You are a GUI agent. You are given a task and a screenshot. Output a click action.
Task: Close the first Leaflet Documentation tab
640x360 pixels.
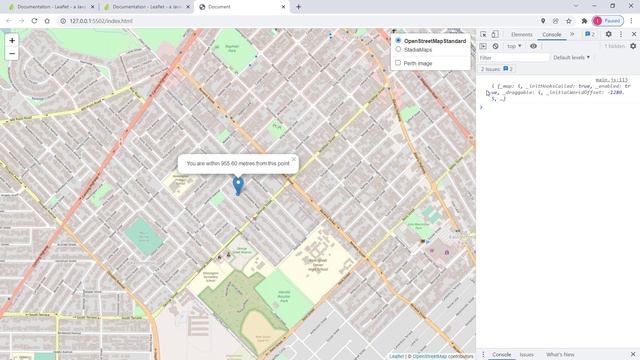pos(93,7)
